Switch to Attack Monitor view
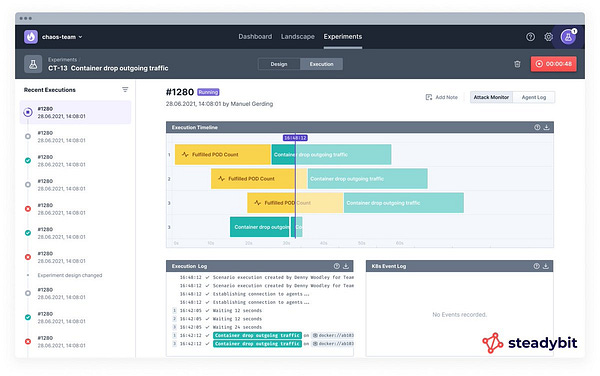 click(491, 97)
